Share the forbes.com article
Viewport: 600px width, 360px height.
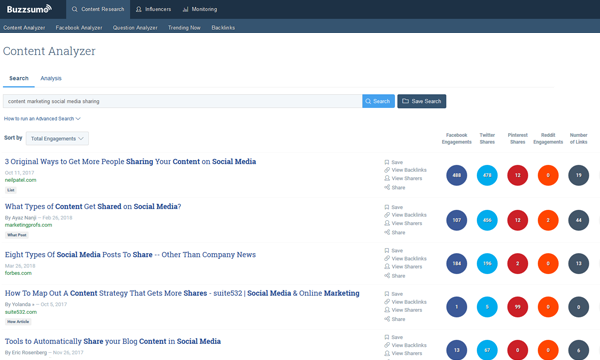395,276
